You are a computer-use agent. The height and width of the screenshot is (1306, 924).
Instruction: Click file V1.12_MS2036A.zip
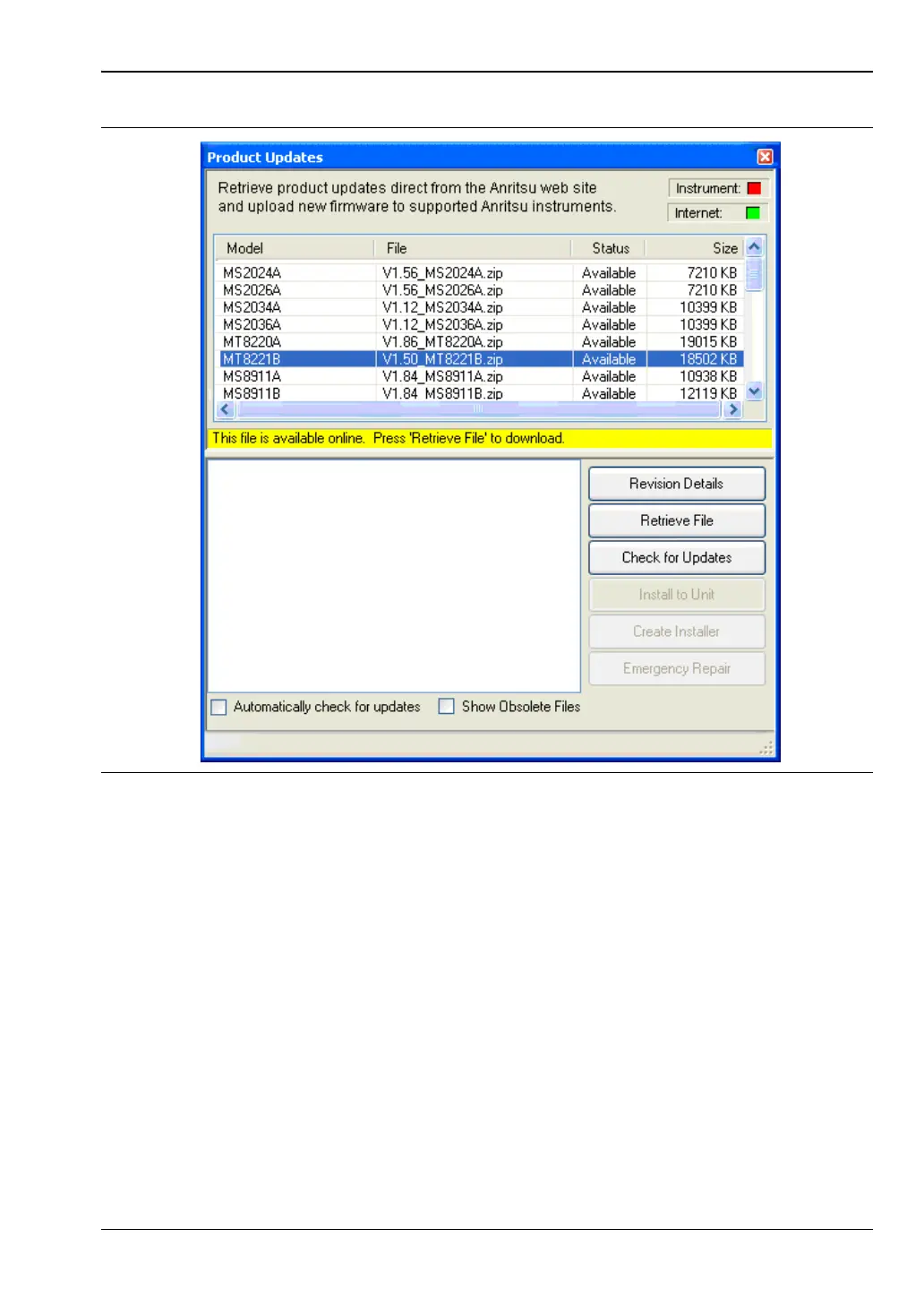pyautogui.click(x=442, y=324)
